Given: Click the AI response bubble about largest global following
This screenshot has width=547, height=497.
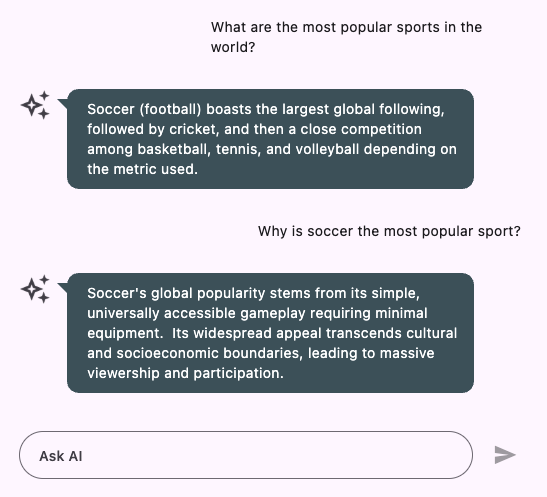Looking at the screenshot, I should pyautogui.click(x=270, y=139).
